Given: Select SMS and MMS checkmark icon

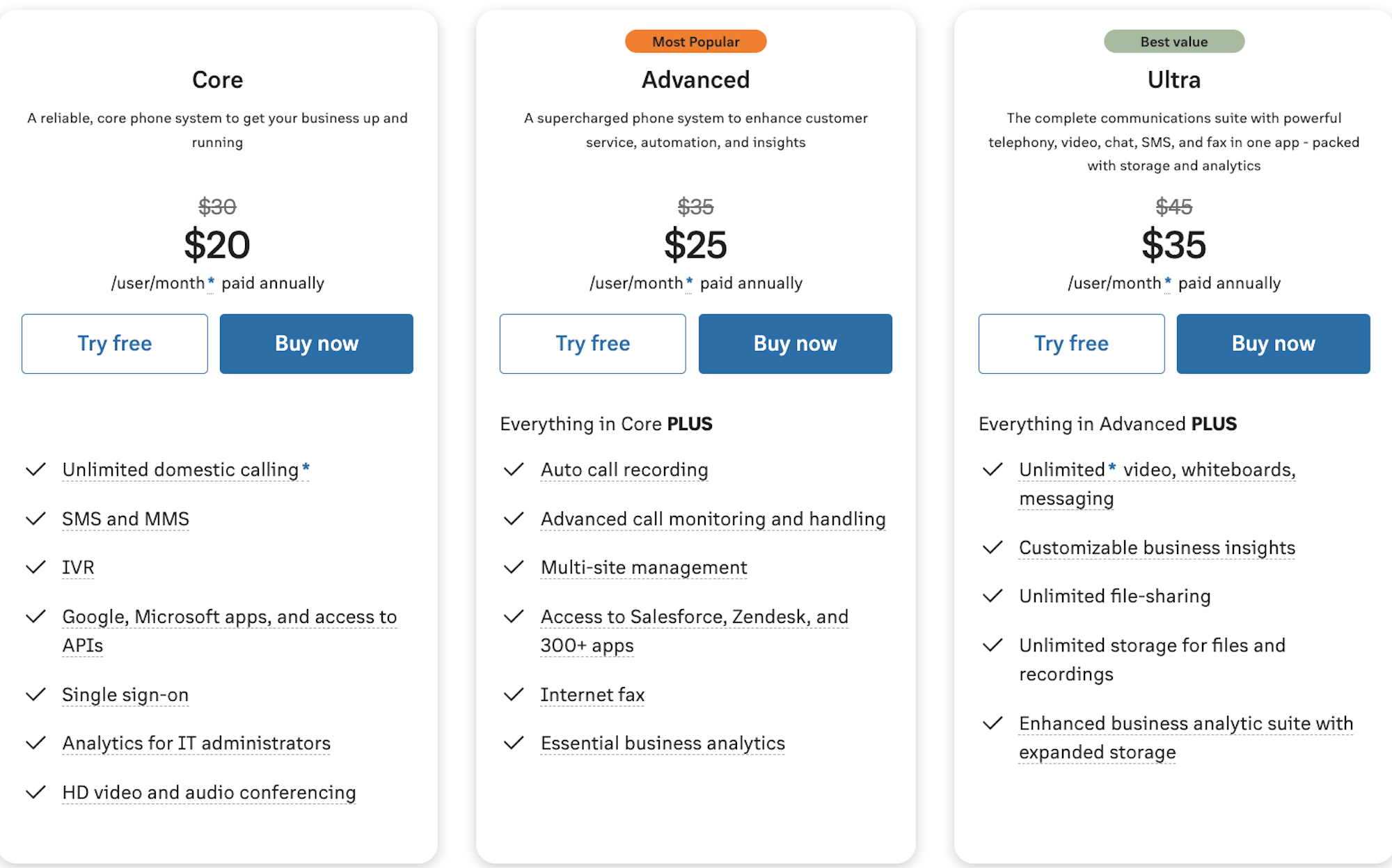Looking at the screenshot, I should 36,517.
